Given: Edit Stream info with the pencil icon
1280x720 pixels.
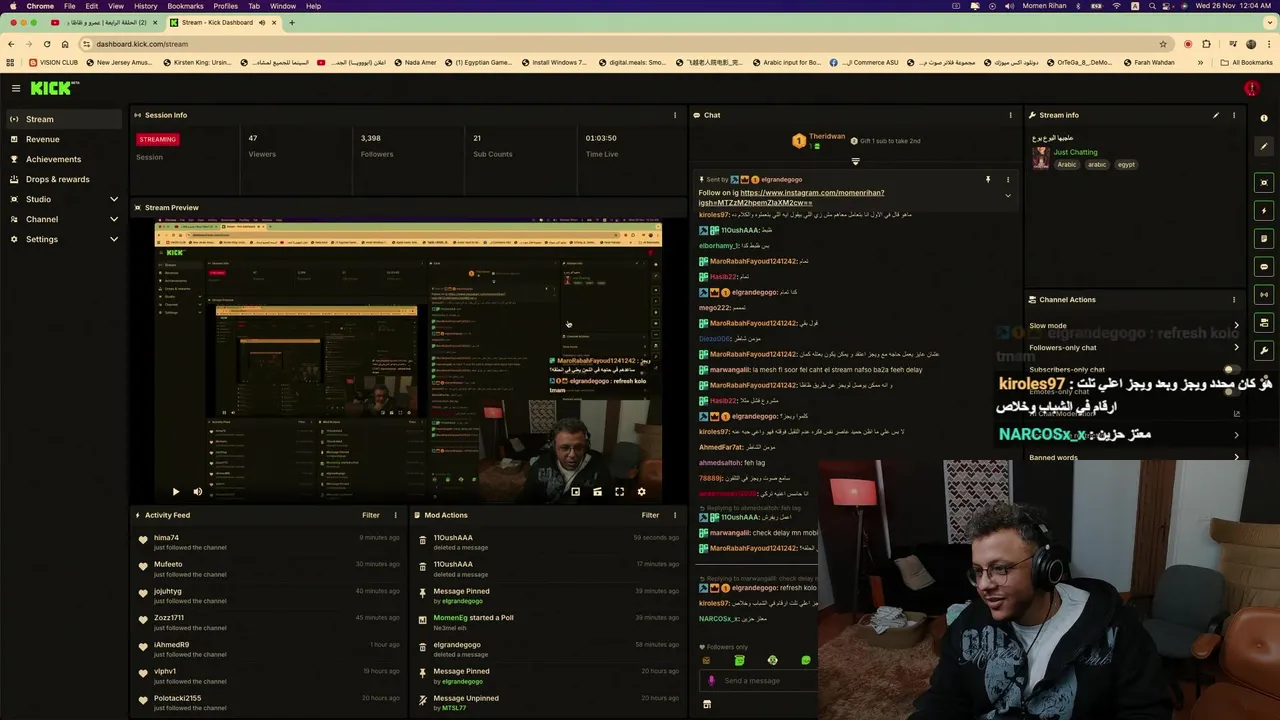Looking at the screenshot, I should [1216, 115].
